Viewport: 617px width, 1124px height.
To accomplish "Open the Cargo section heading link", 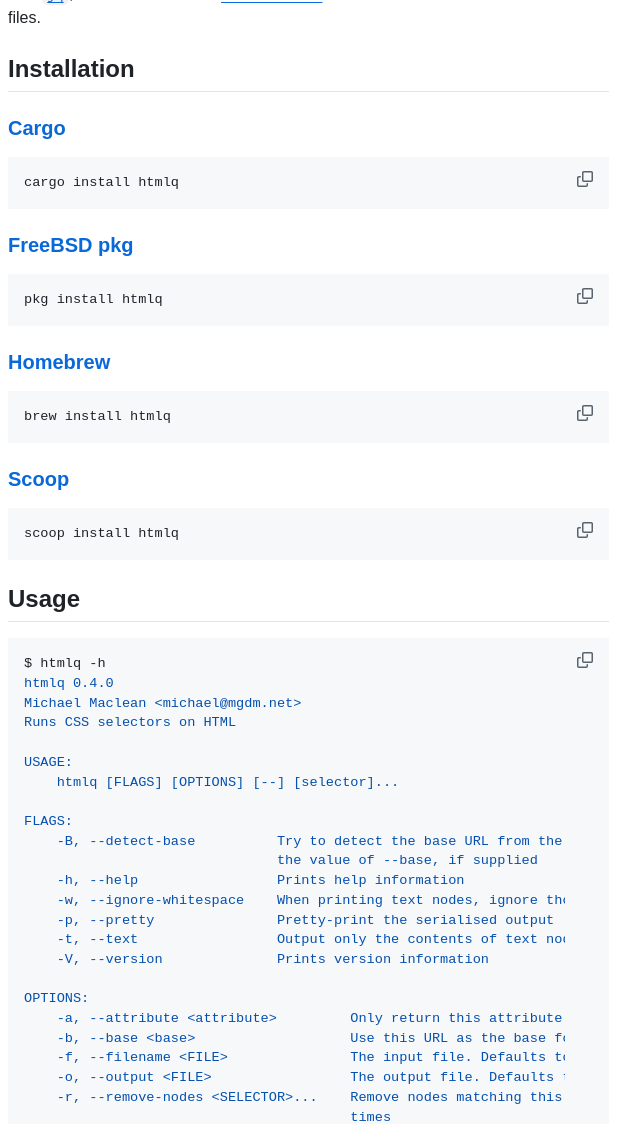I will pyautogui.click(x=36, y=128).
